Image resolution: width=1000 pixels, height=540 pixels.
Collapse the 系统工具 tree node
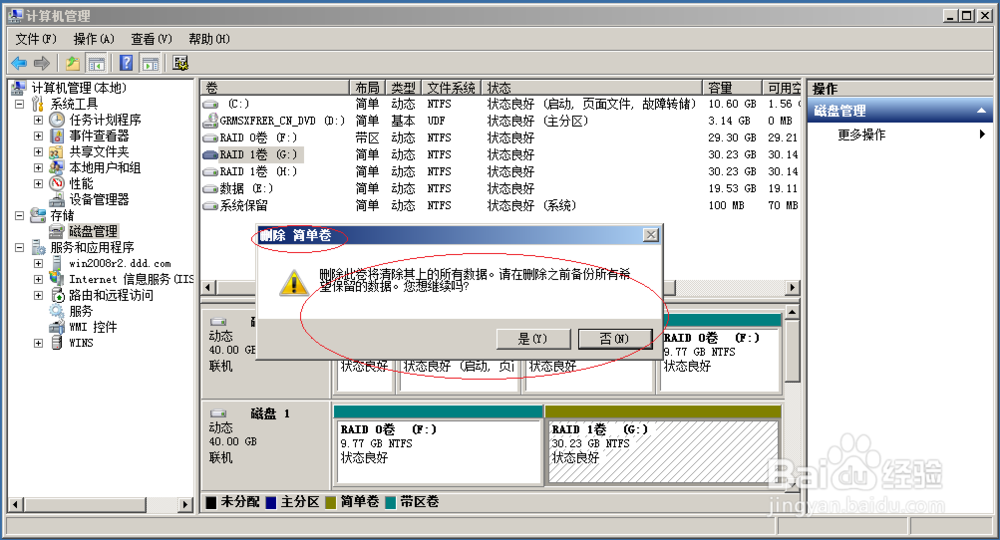(20, 103)
